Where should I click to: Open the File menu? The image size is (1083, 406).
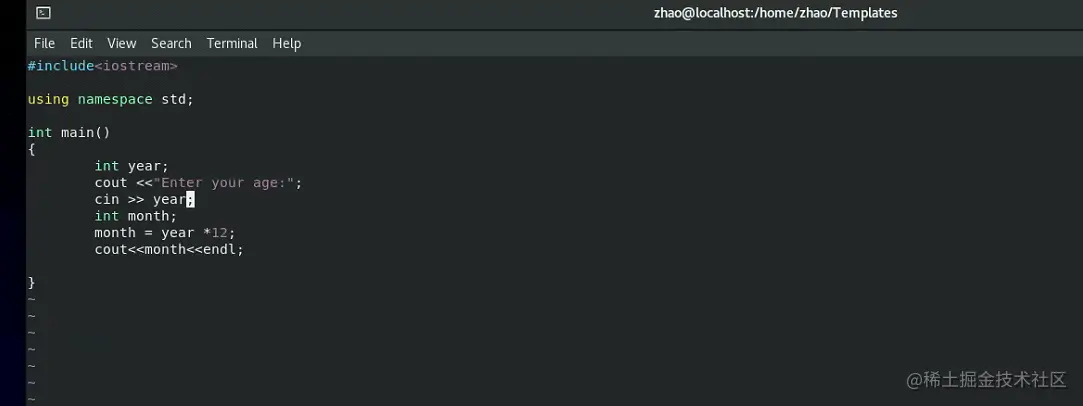pos(44,44)
